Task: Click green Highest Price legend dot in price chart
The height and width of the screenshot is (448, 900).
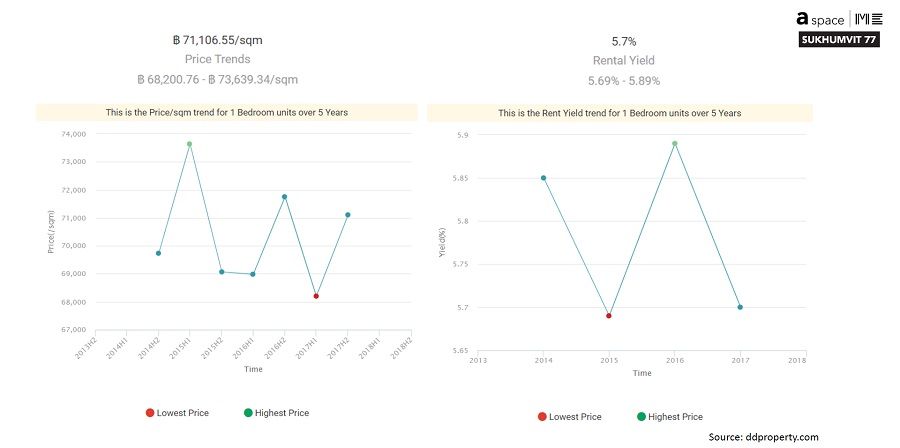Action: [x=247, y=413]
